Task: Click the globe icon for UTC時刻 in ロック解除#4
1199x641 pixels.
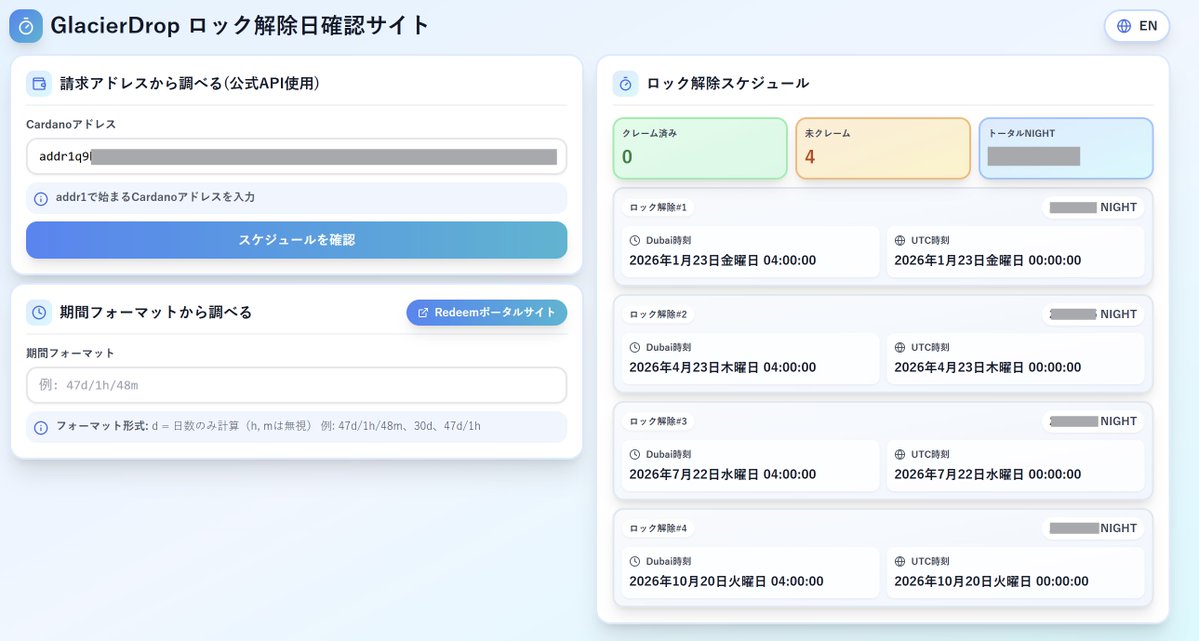Action: [x=900, y=561]
